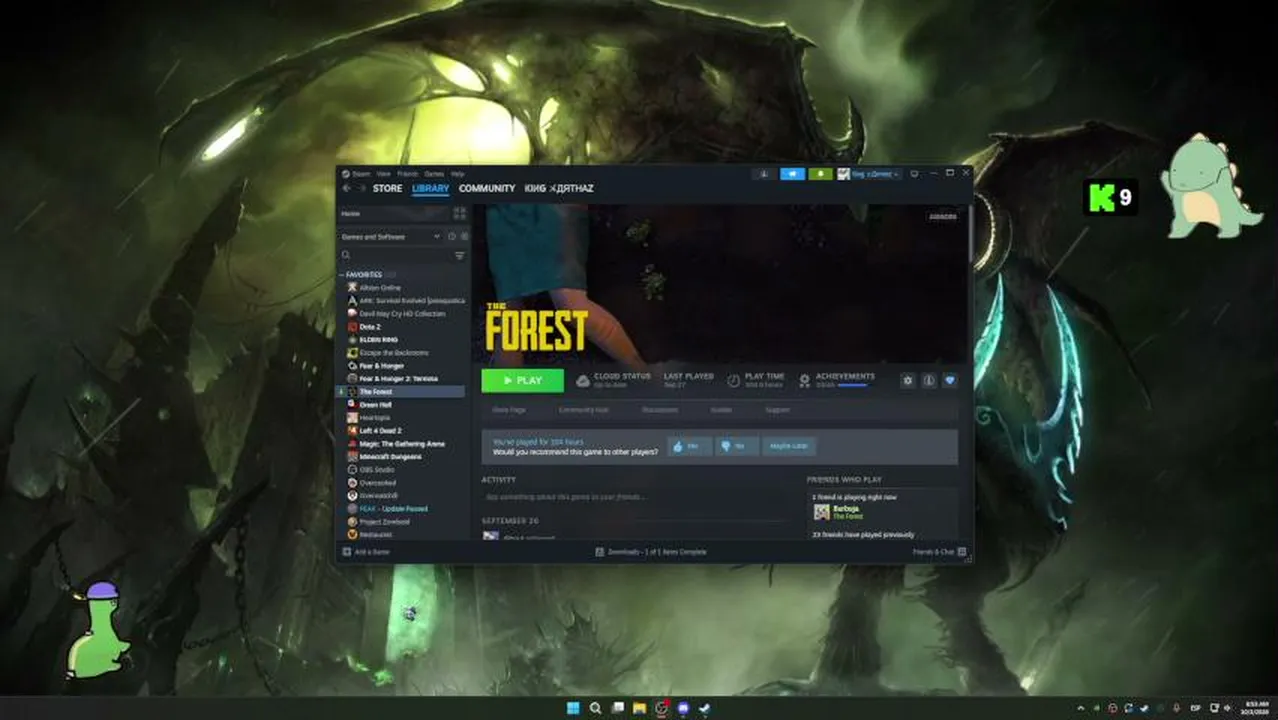This screenshot has width=1278, height=720.
Task: Select Escape the Backrooms
Action: coord(394,353)
